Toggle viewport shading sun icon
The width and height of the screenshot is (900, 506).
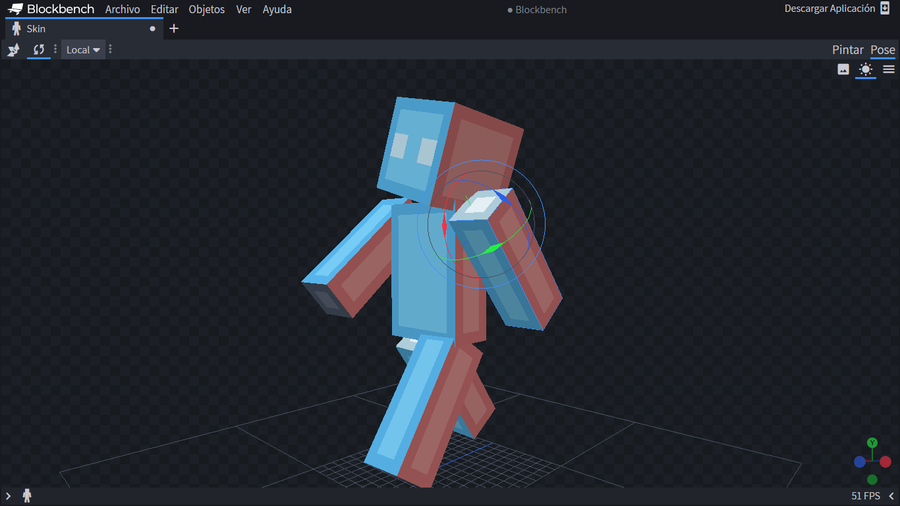pos(866,69)
